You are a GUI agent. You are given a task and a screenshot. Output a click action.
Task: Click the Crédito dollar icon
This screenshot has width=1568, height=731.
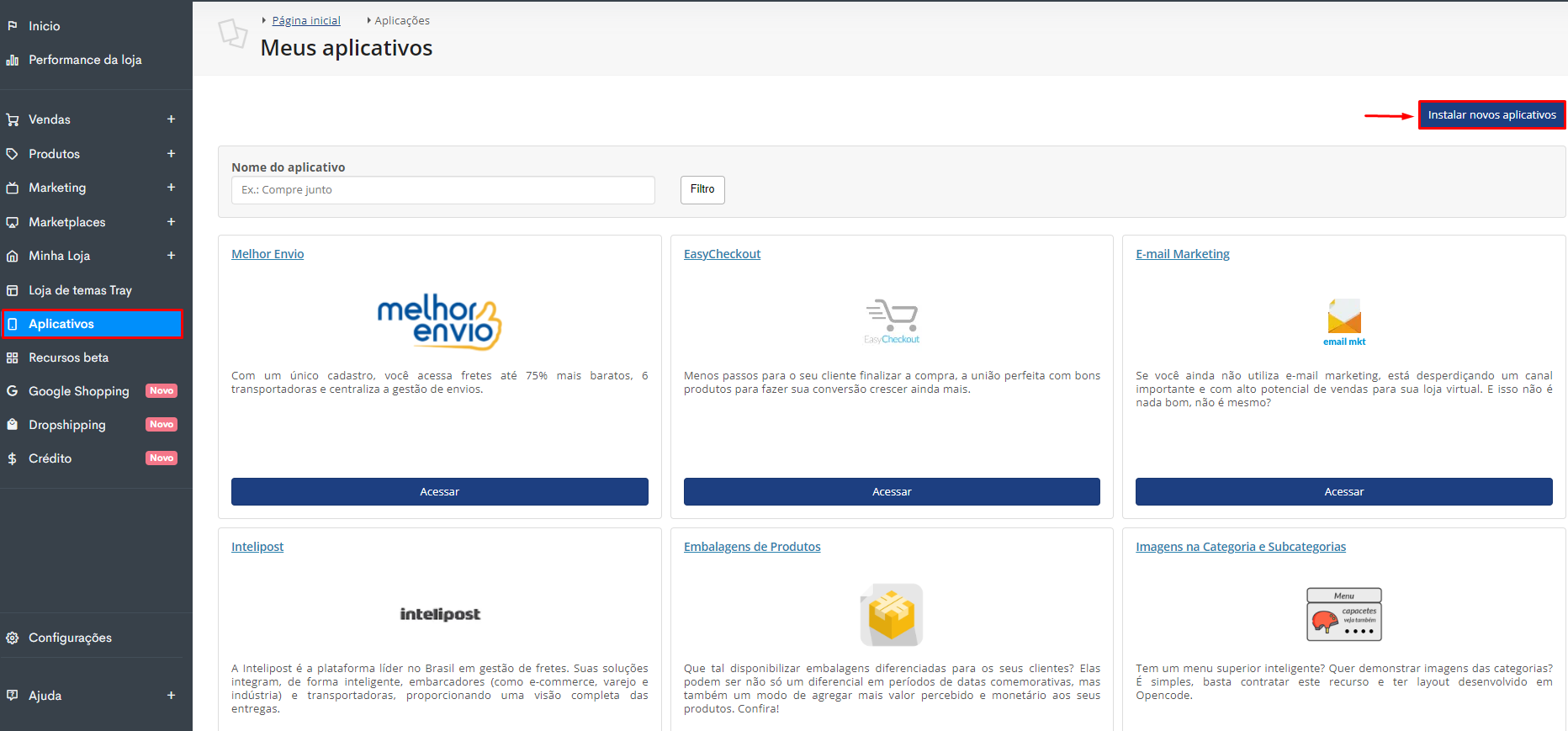coord(13,458)
